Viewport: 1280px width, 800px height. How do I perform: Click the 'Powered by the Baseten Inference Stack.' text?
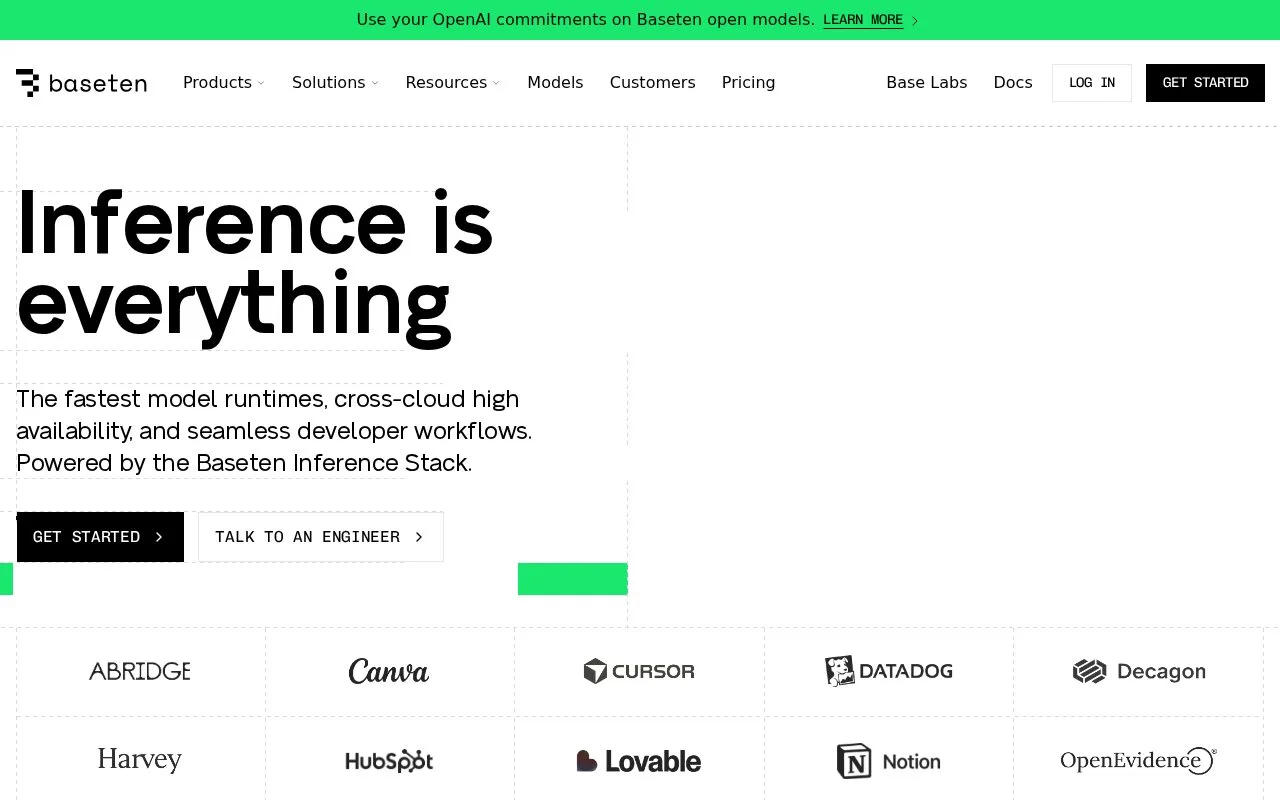point(244,463)
